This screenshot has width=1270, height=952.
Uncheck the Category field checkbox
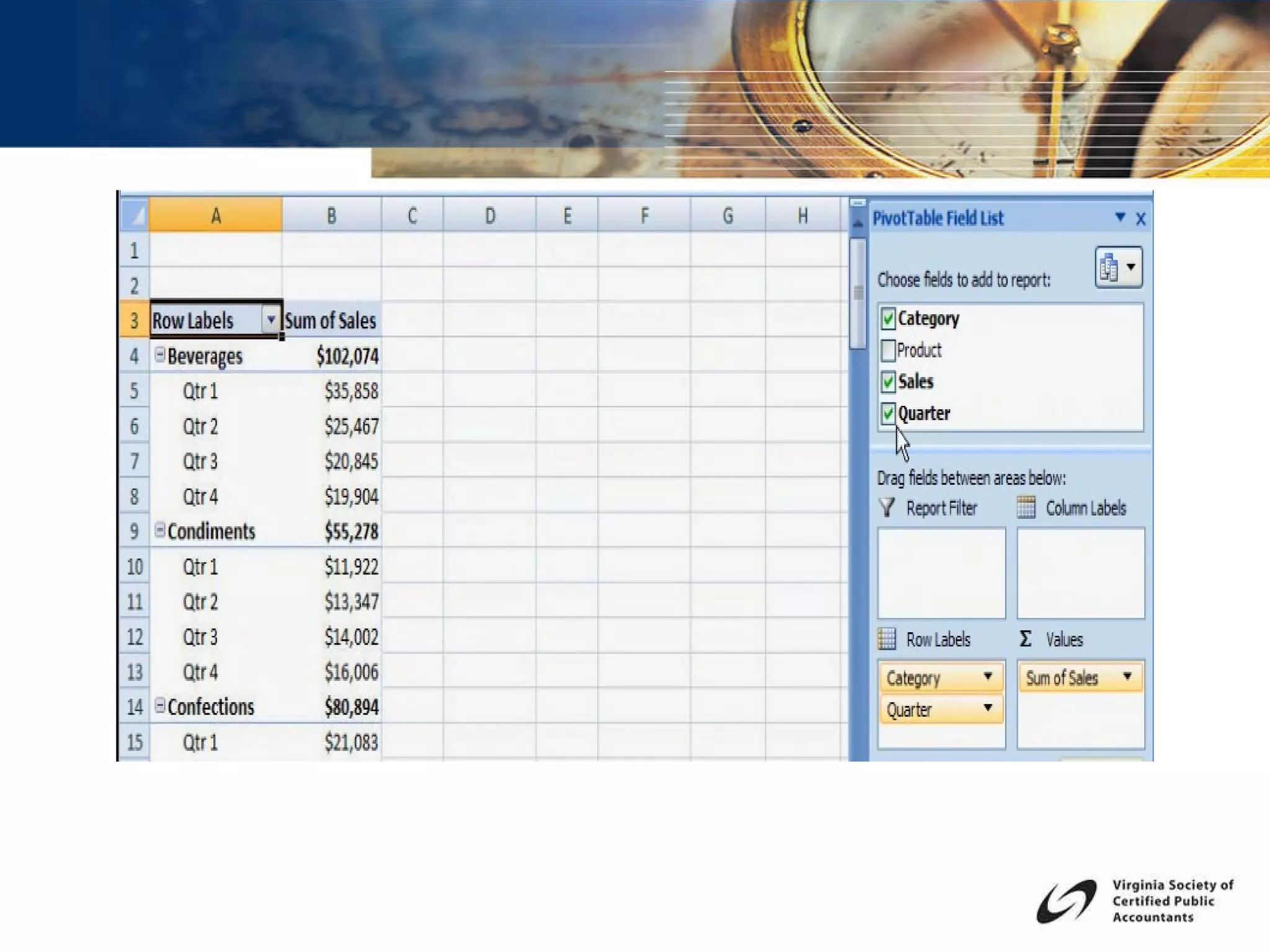[x=888, y=319]
